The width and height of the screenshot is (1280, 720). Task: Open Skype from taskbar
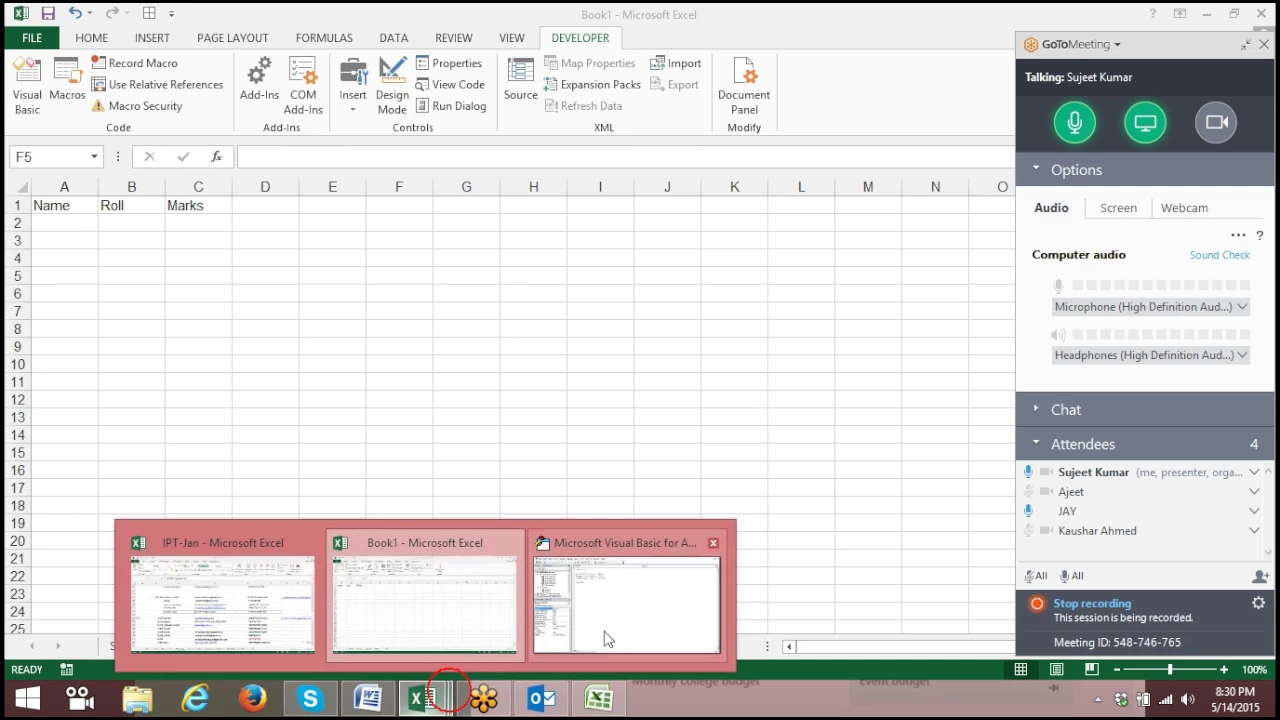pyautogui.click(x=310, y=698)
